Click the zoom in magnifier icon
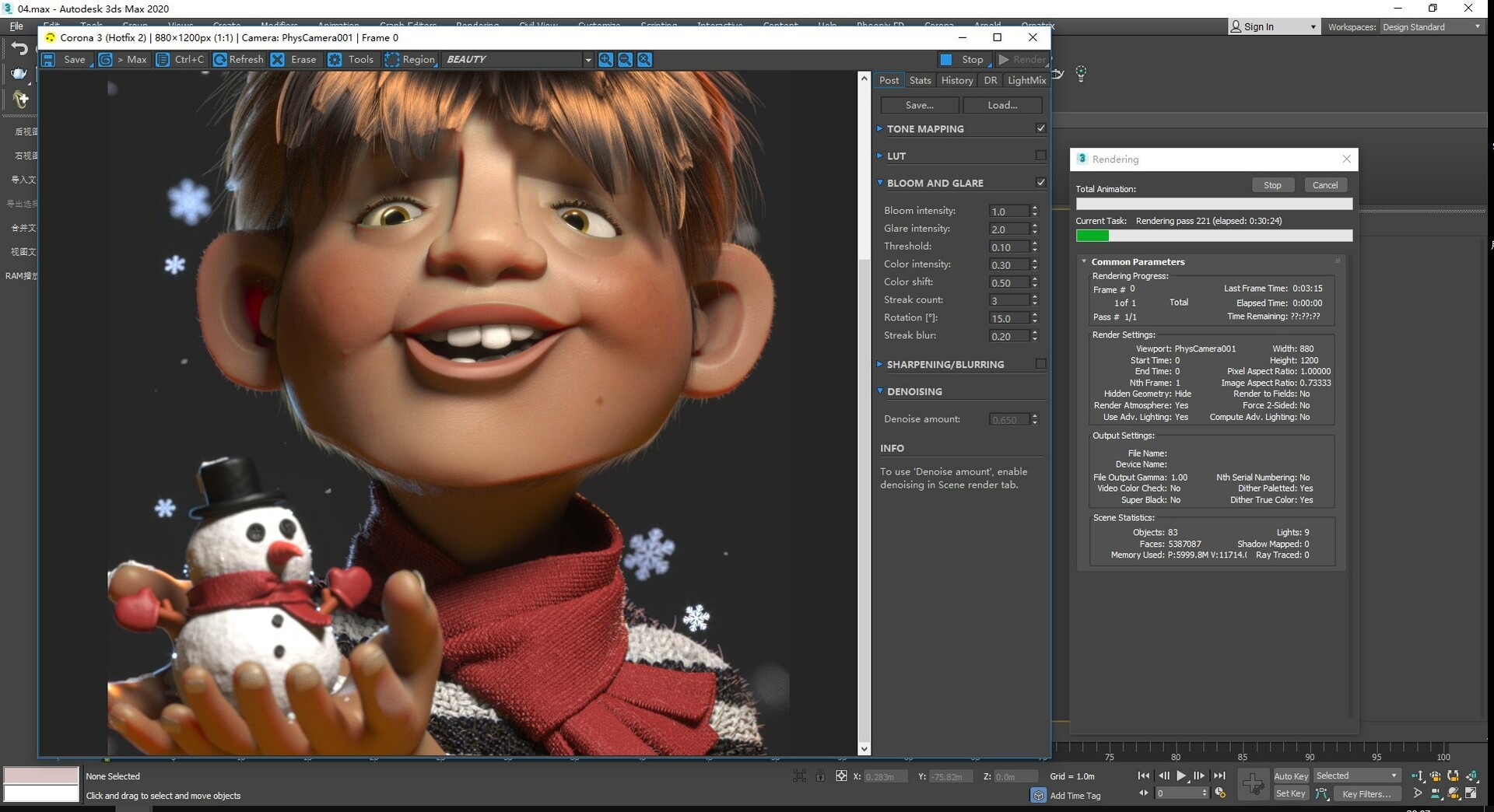The height and width of the screenshot is (812, 1494). [605, 60]
